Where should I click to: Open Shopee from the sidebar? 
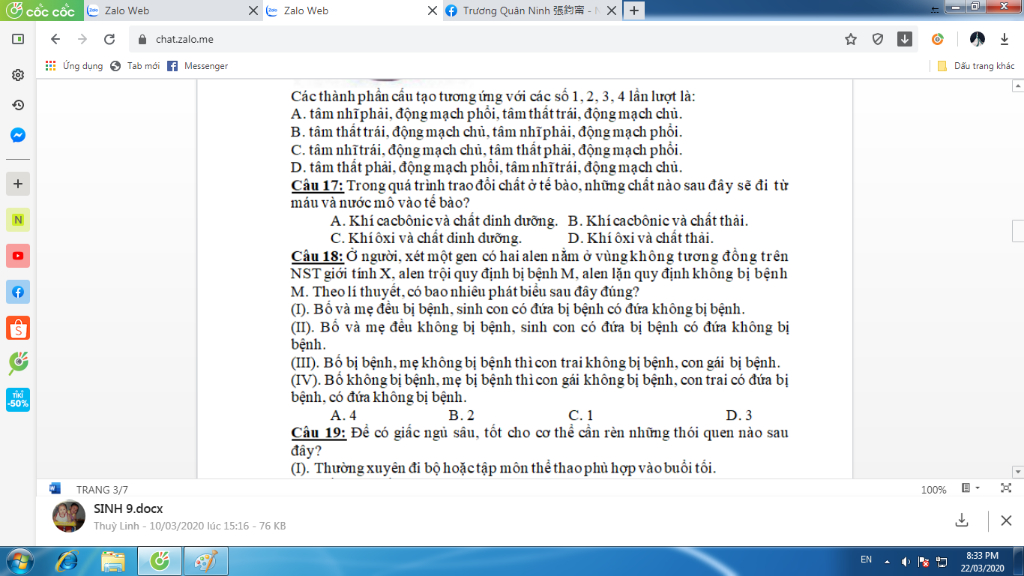(x=18, y=328)
